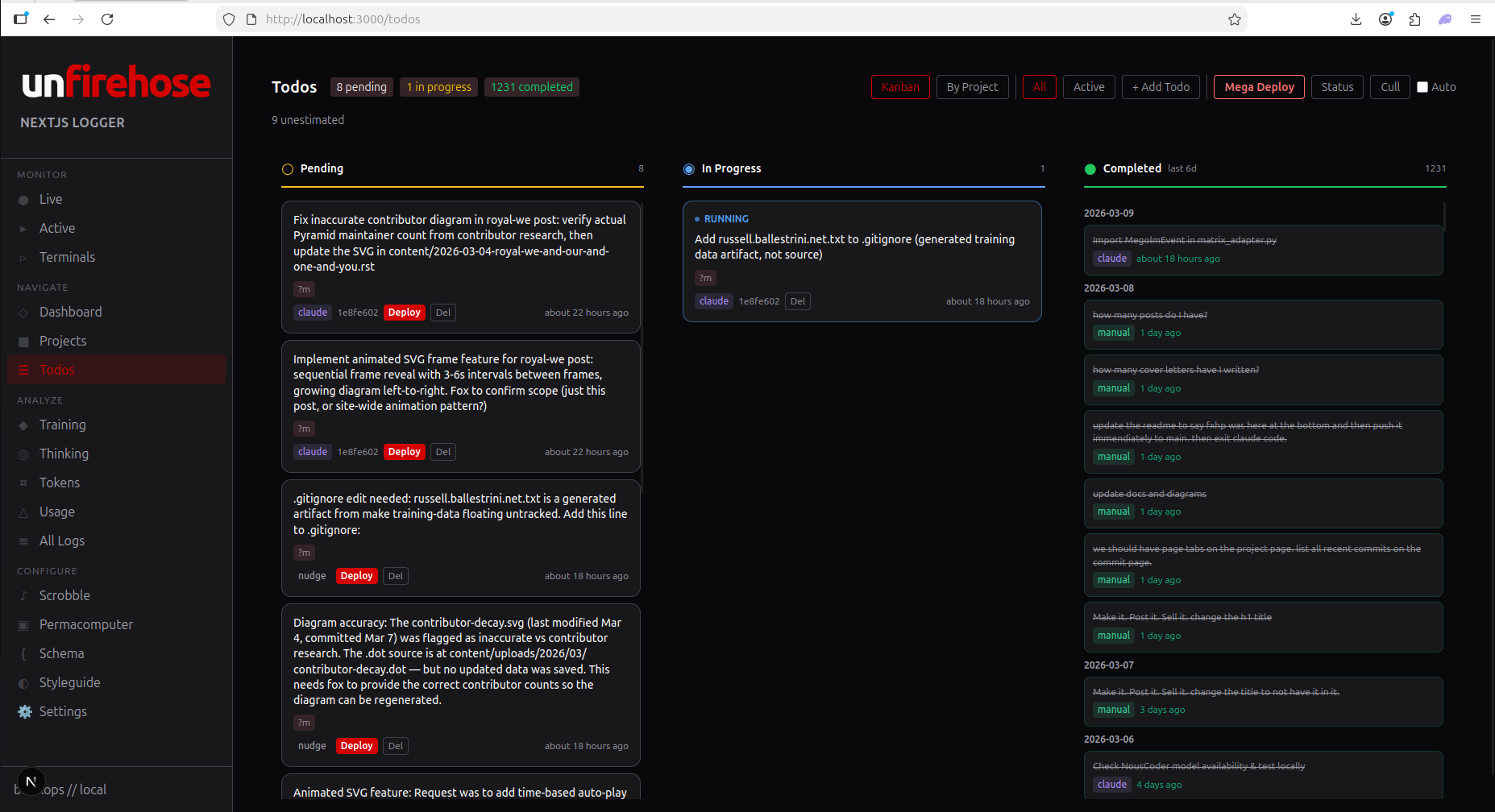
Task: Click the browser URL address field
Action: click(x=725, y=19)
